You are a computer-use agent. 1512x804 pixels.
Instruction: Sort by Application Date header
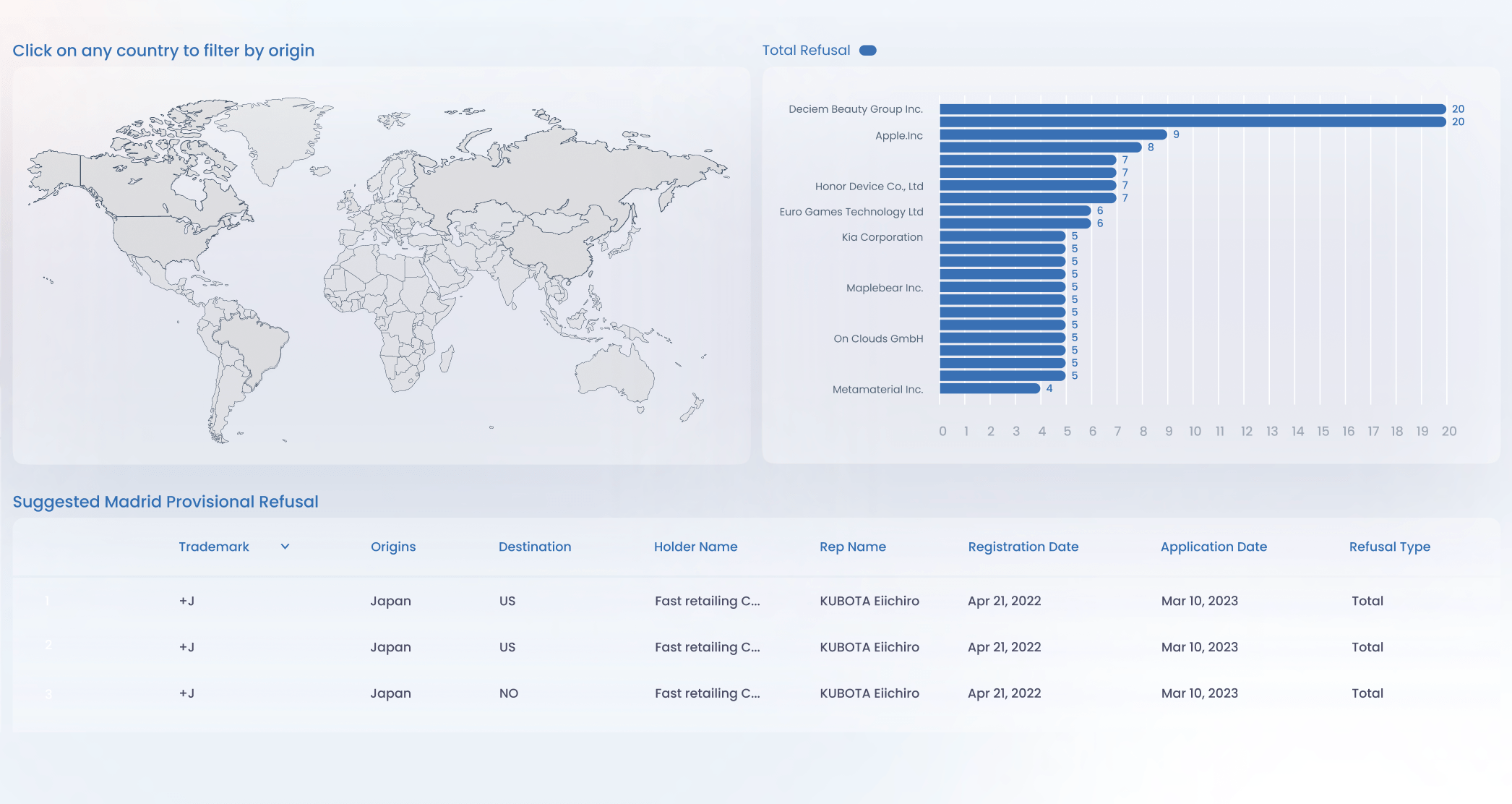(1214, 547)
